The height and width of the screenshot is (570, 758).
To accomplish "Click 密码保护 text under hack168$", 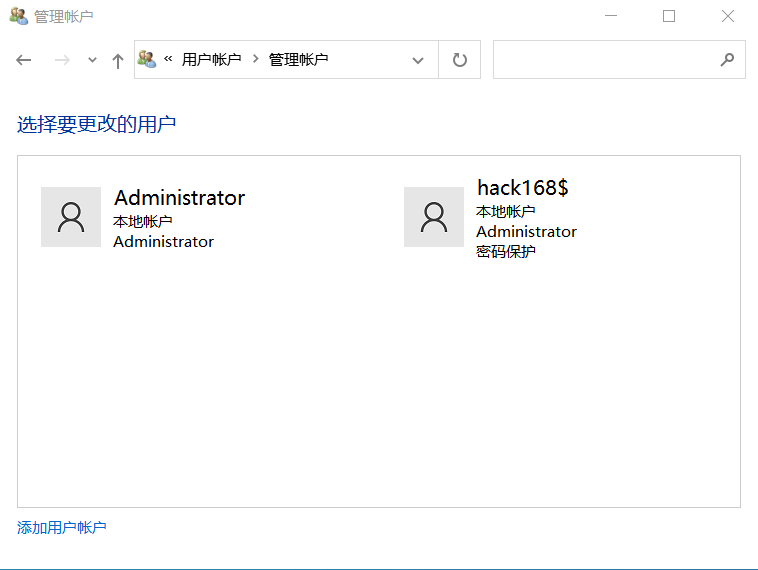I will click(x=506, y=251).
